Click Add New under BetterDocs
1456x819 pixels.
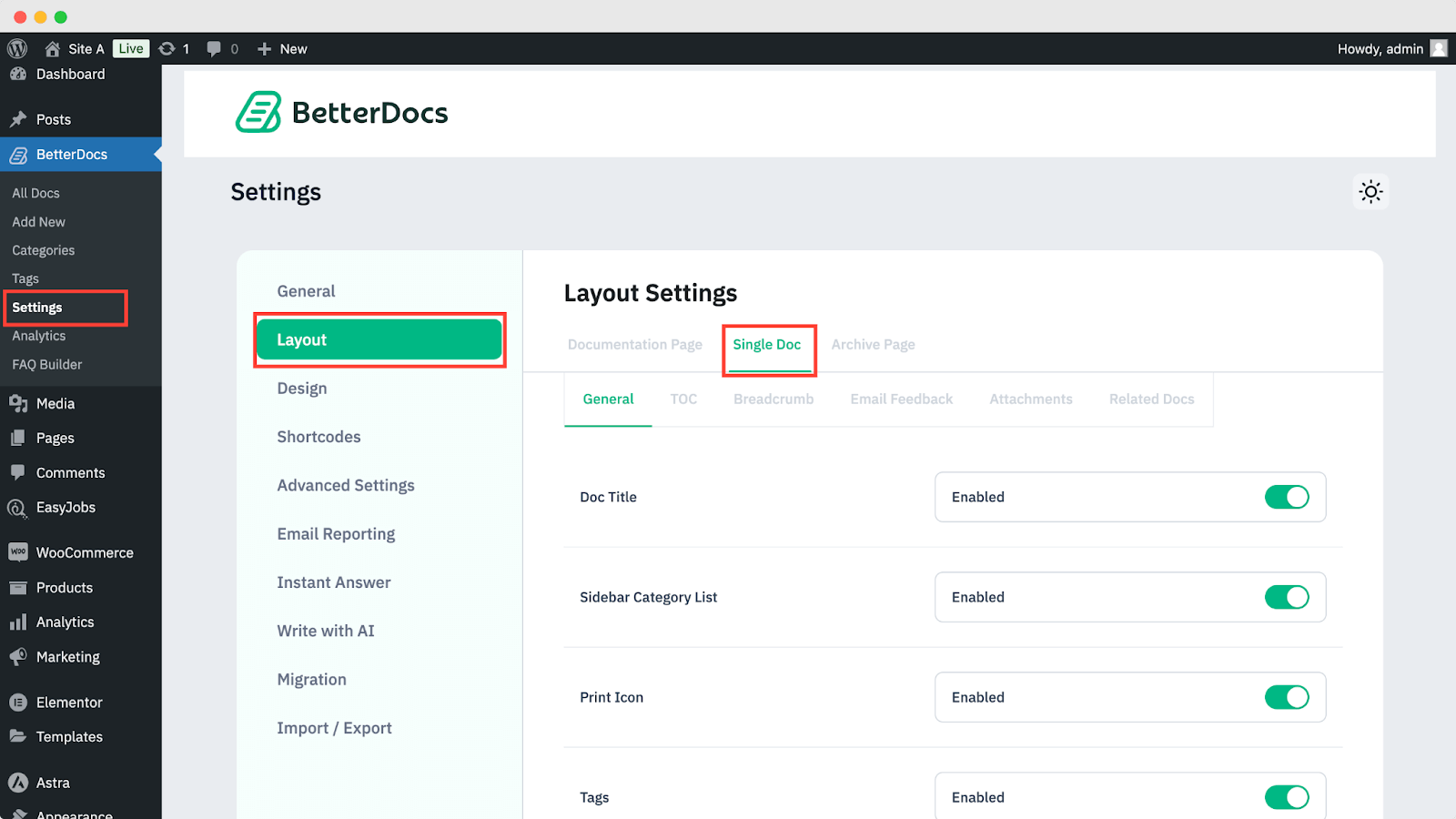pyautogui.click(x=38, y=221)
